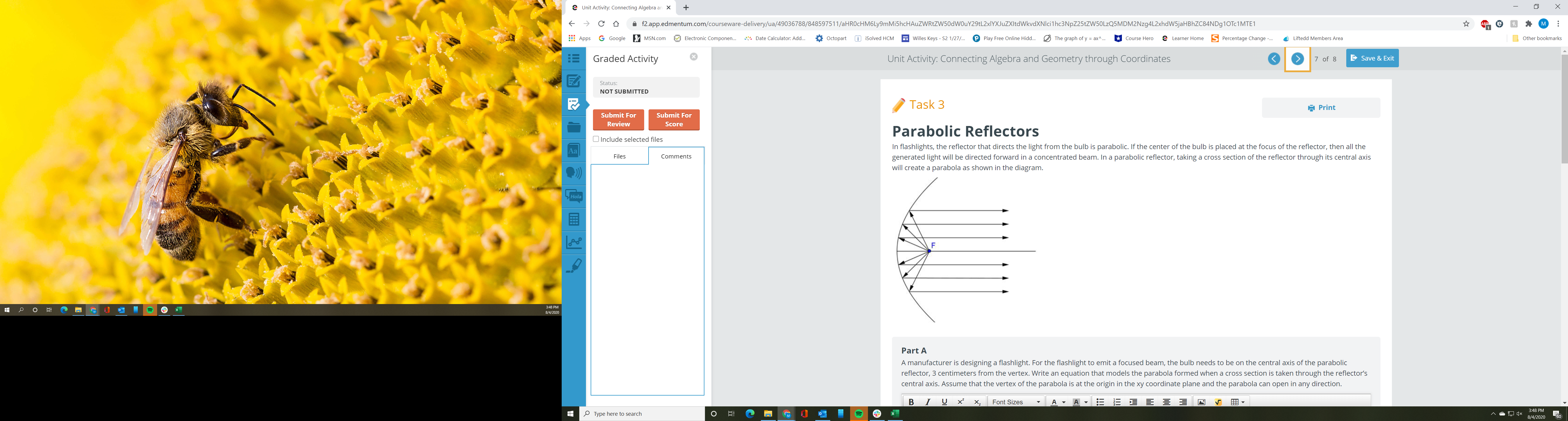This screenshot has height=421, width=1568.
Task: Open the notes tool in sidebar
Action: 573,81
